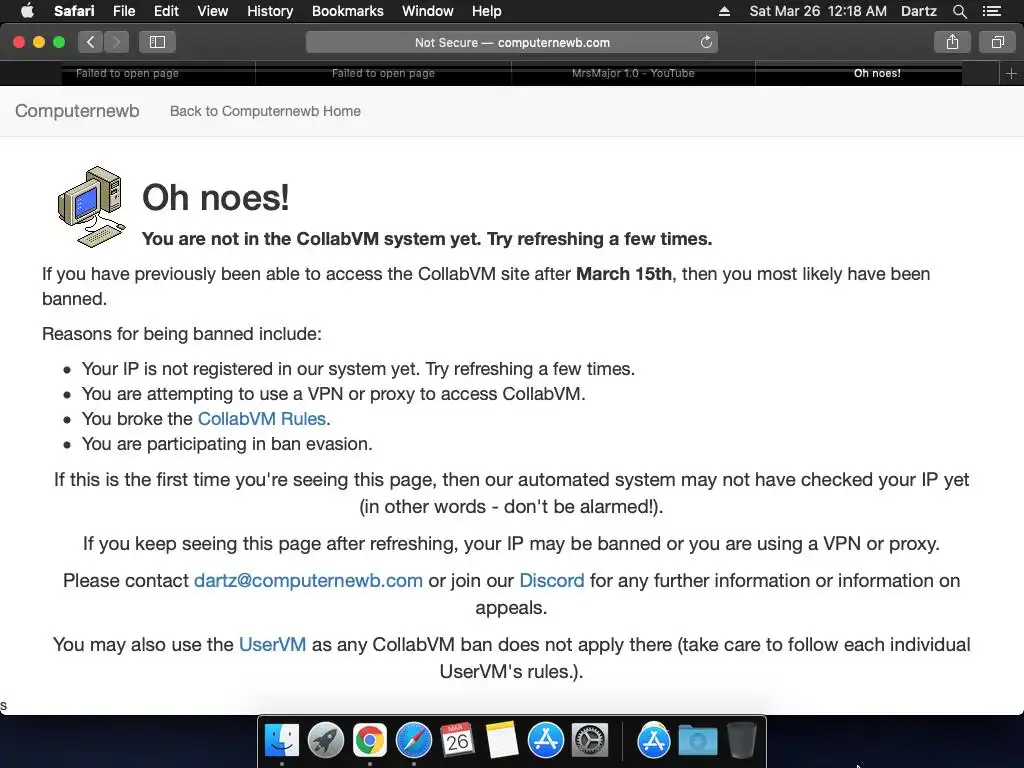Click 'Your IP is not registered' bullet
Viewport: 1024px width, 768px height.
coord(358,369)
